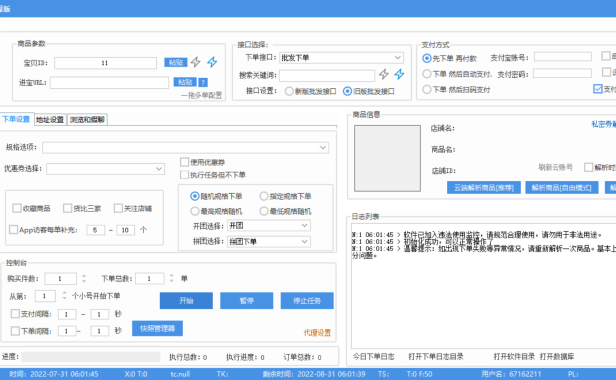Screen dimensions: 616x380
Task: Select 旧版批发接口 radio option
Action: point(368,91)
